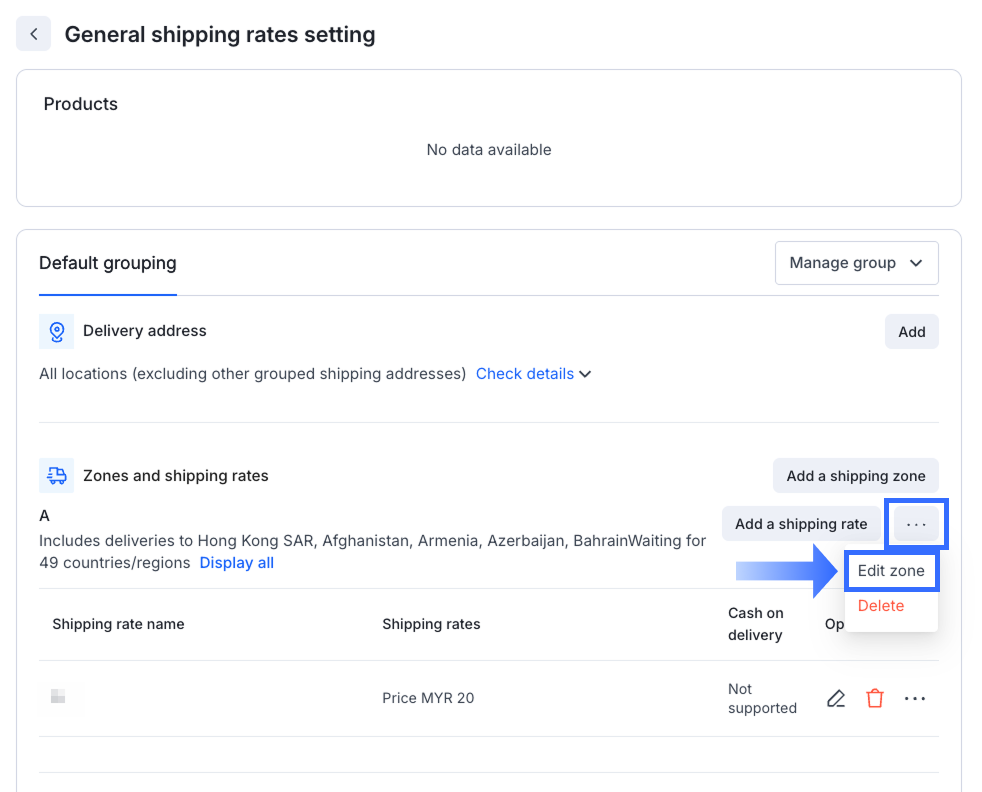Expand Check details for delivery address

pos(525,374)
